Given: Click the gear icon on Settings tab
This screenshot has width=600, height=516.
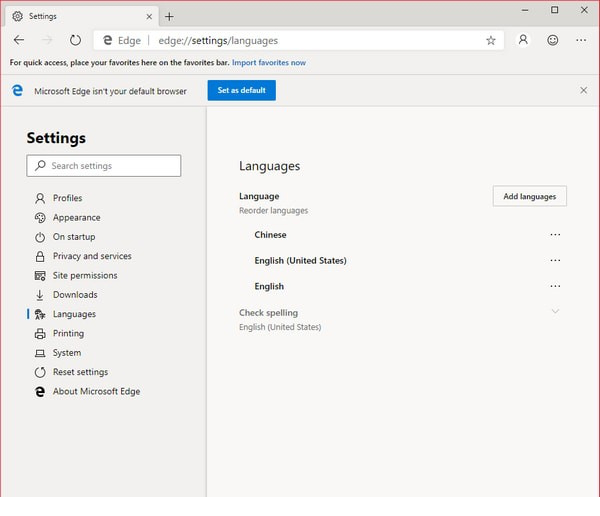Looking at the screenshot, I should (17, 16).
